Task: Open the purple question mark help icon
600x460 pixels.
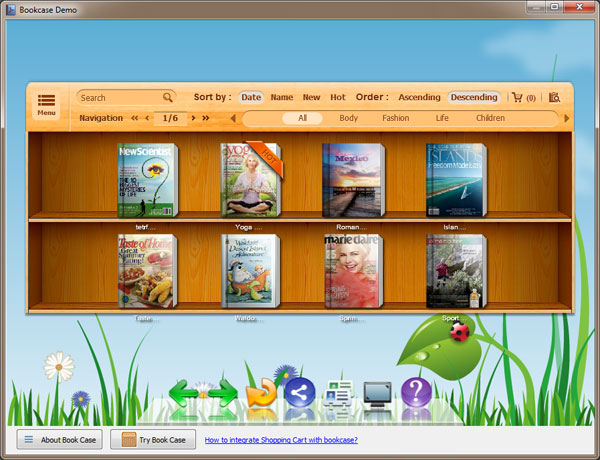Action: click(x=416, y=392)
